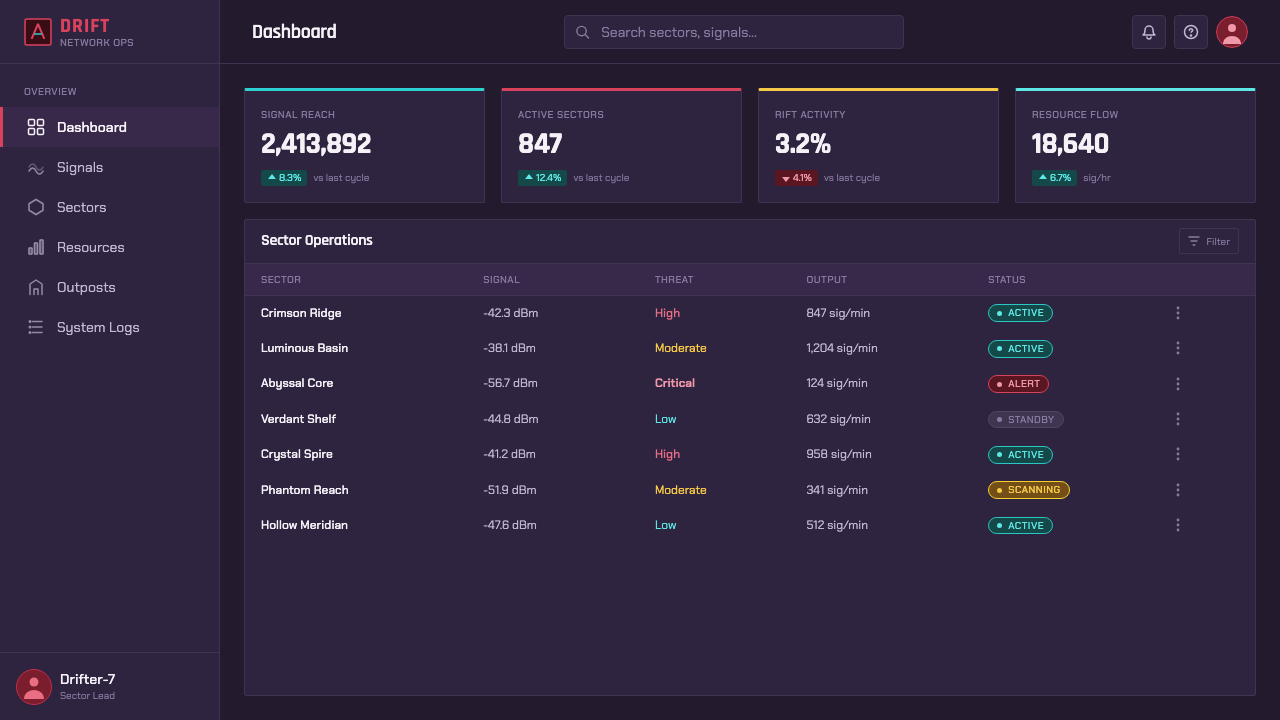This screenshot has width=1280, height=720.
Task: Go to Dashboard in sidebar
Action: click(110, 127)
